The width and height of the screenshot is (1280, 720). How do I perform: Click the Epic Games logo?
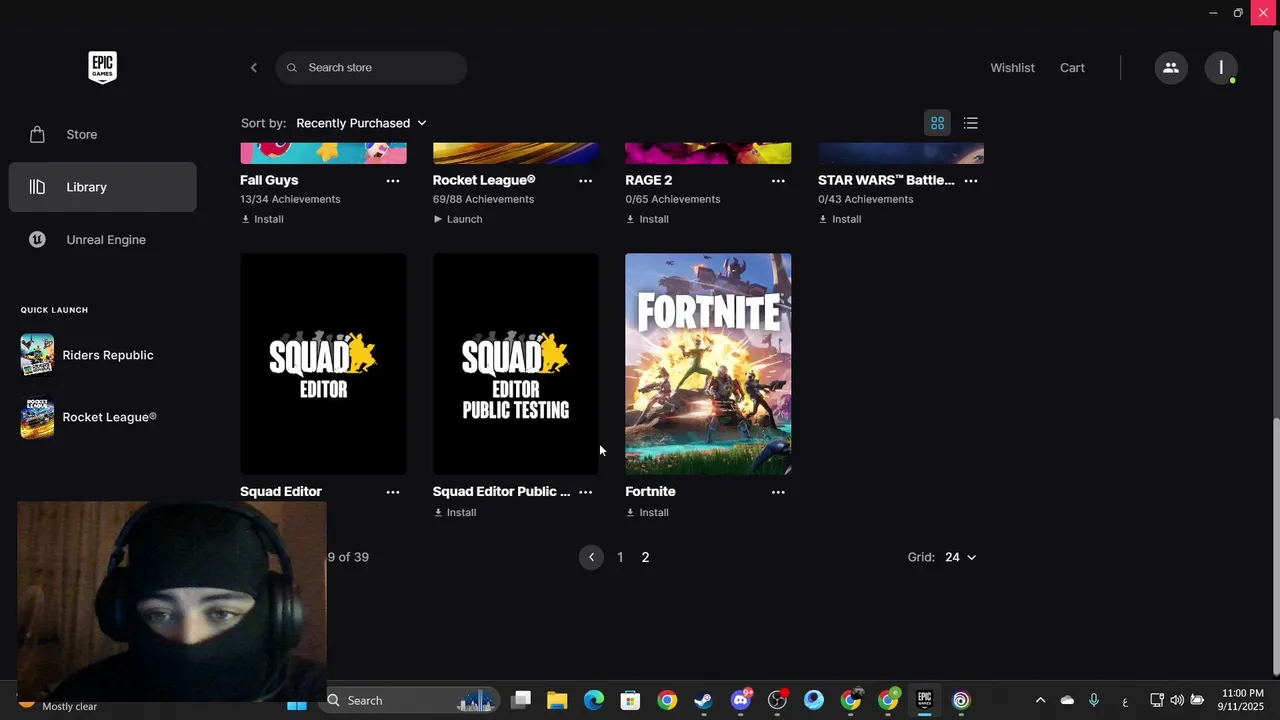[102, 67]
